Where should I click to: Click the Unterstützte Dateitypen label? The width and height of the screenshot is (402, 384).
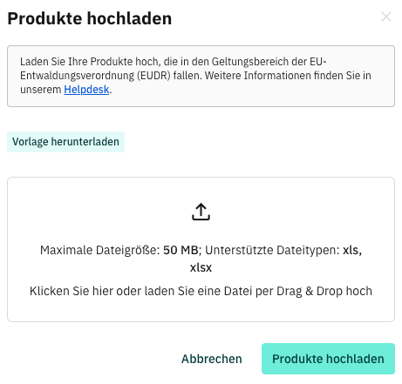tap(272, 250)
